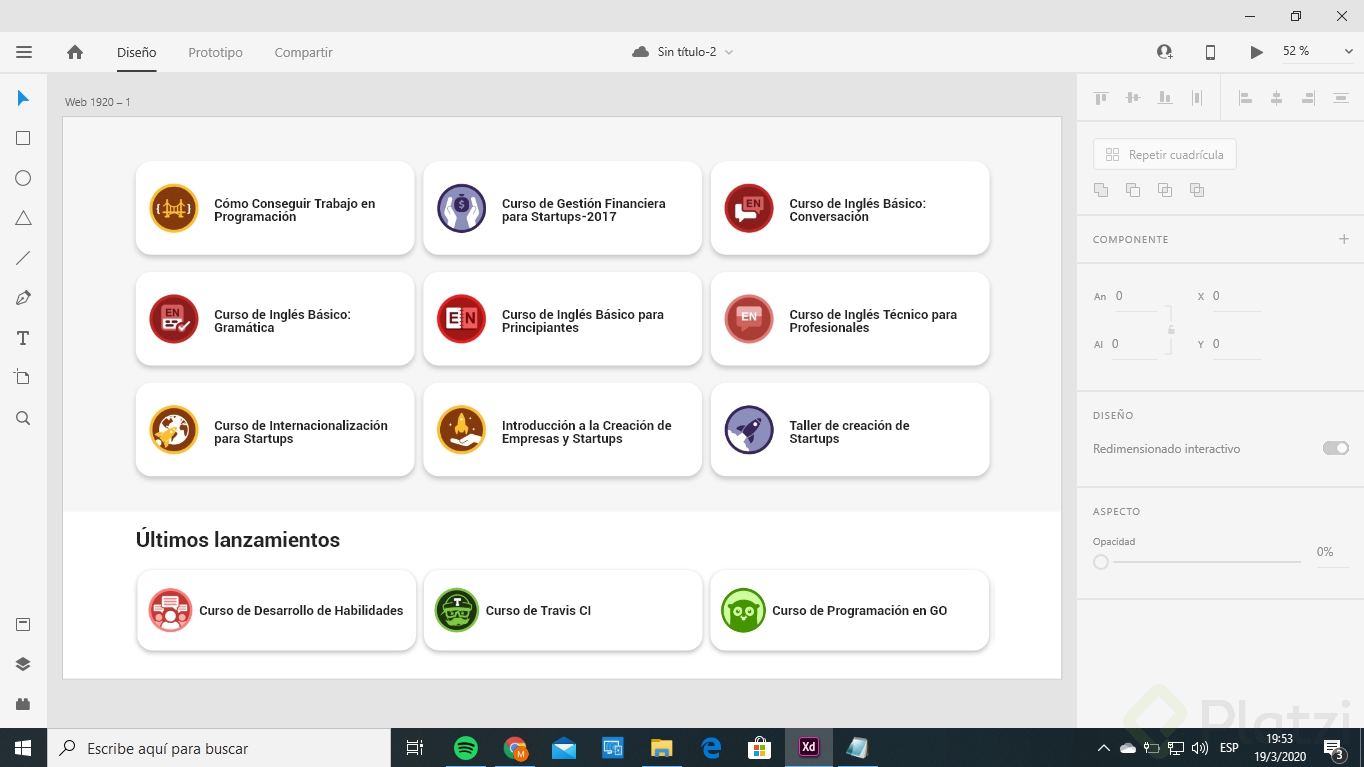
Task: Select the Select (arrow) tool
Action: (x=23, y=98)
